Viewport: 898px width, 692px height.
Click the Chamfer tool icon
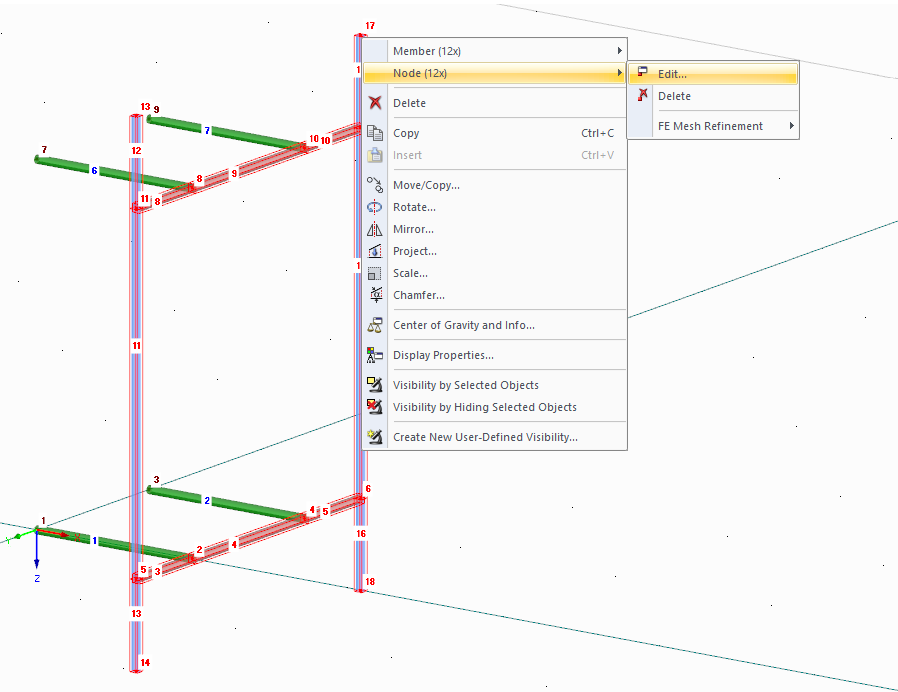[x=374, y=295]
